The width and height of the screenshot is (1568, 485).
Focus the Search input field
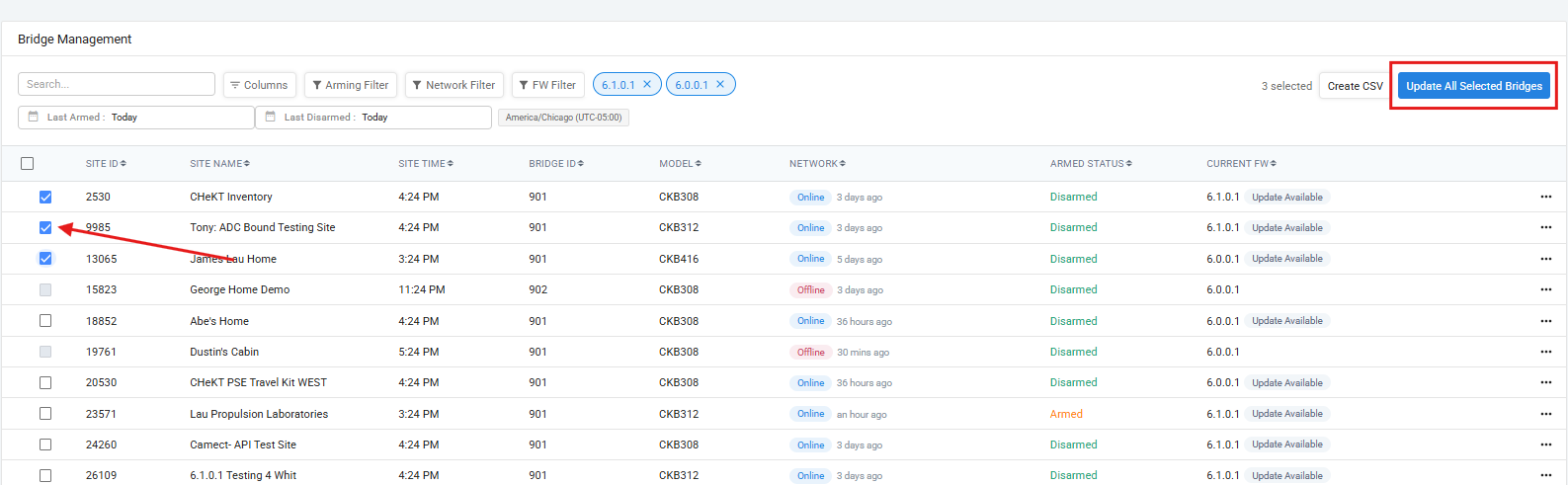[117, 84]
